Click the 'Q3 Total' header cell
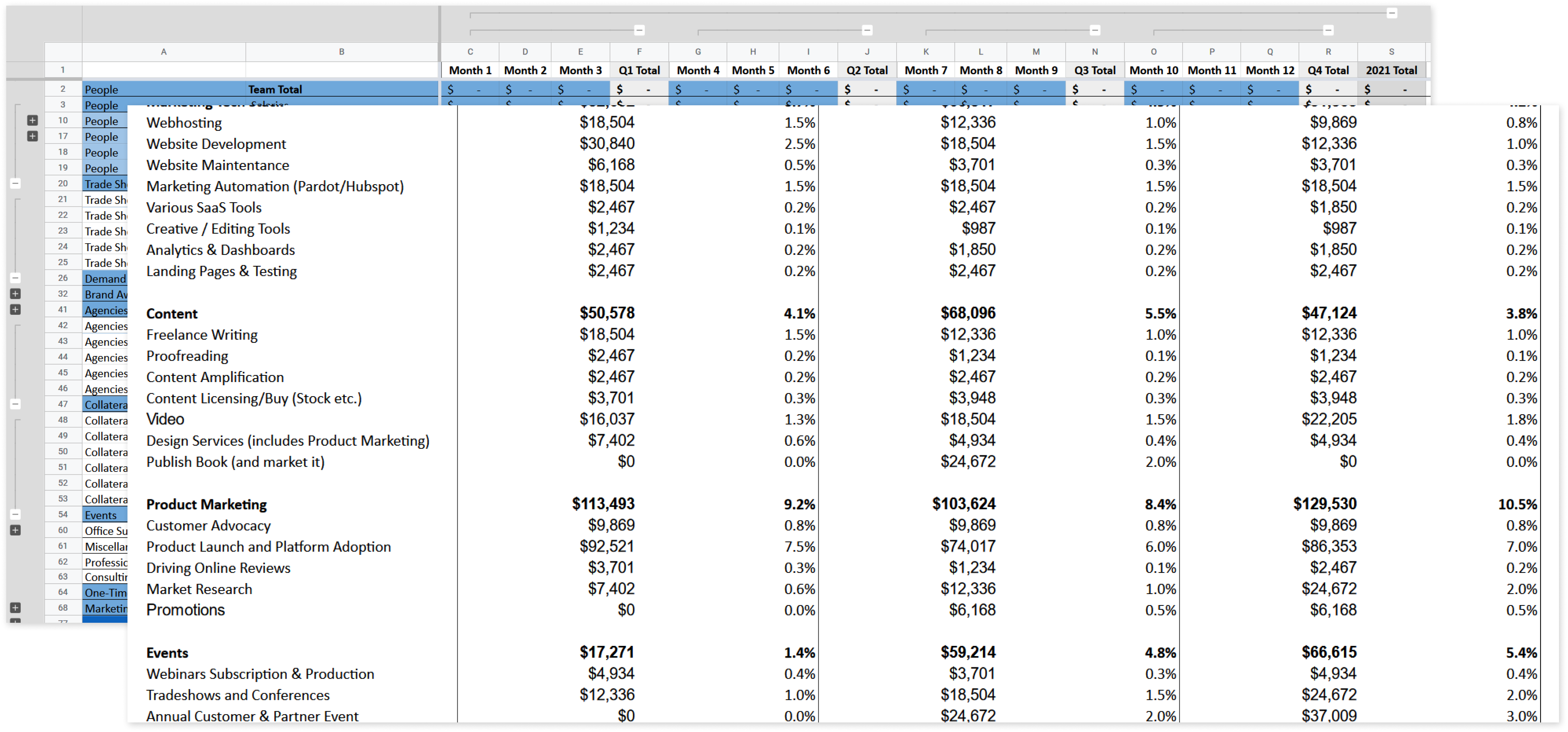Viewport: 1568px width, 732px height. [x=1094, y=70]
